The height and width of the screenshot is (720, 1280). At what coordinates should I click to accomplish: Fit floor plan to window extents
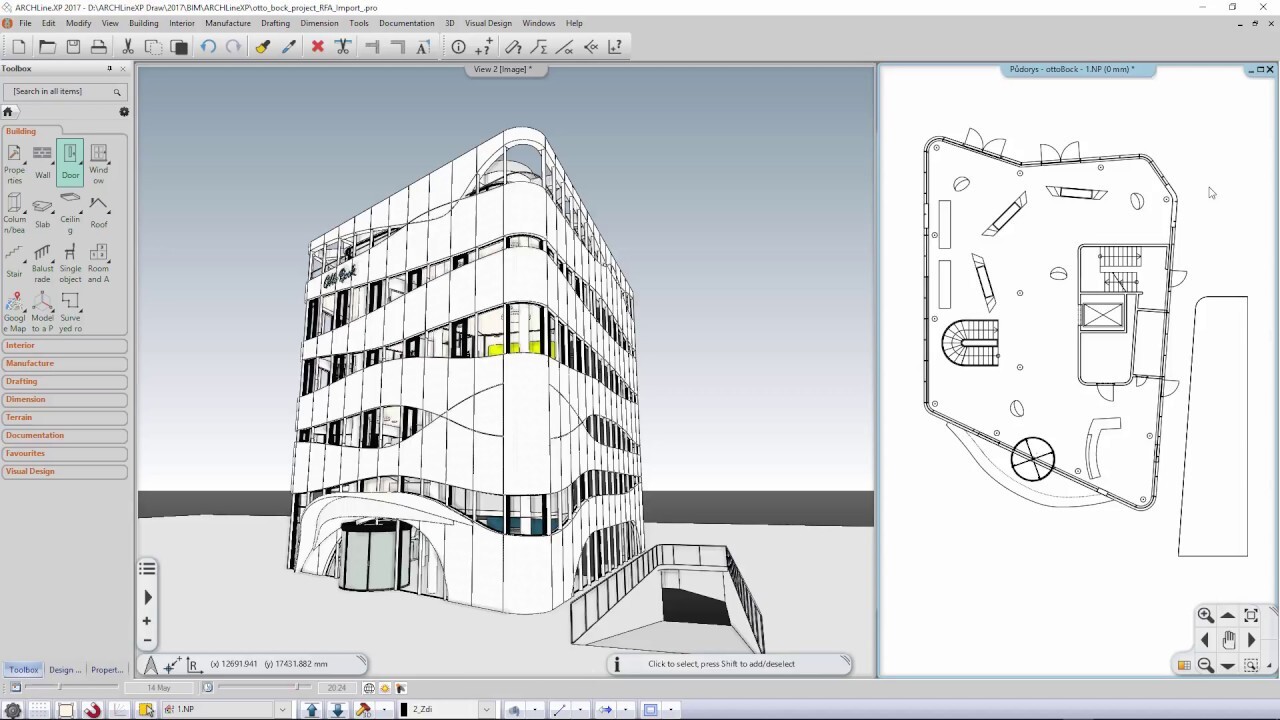pyautogui.click(x=1251, y=616)
